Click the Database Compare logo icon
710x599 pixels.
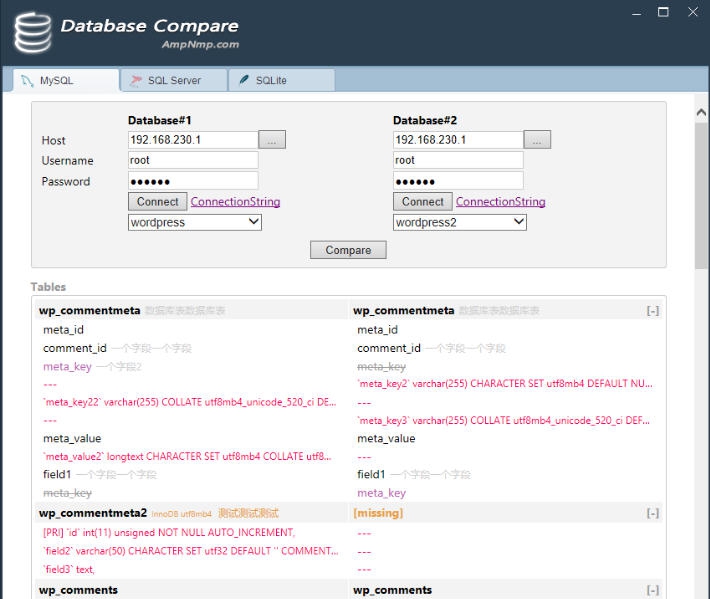pyautogui.click(x=32, y=32)
